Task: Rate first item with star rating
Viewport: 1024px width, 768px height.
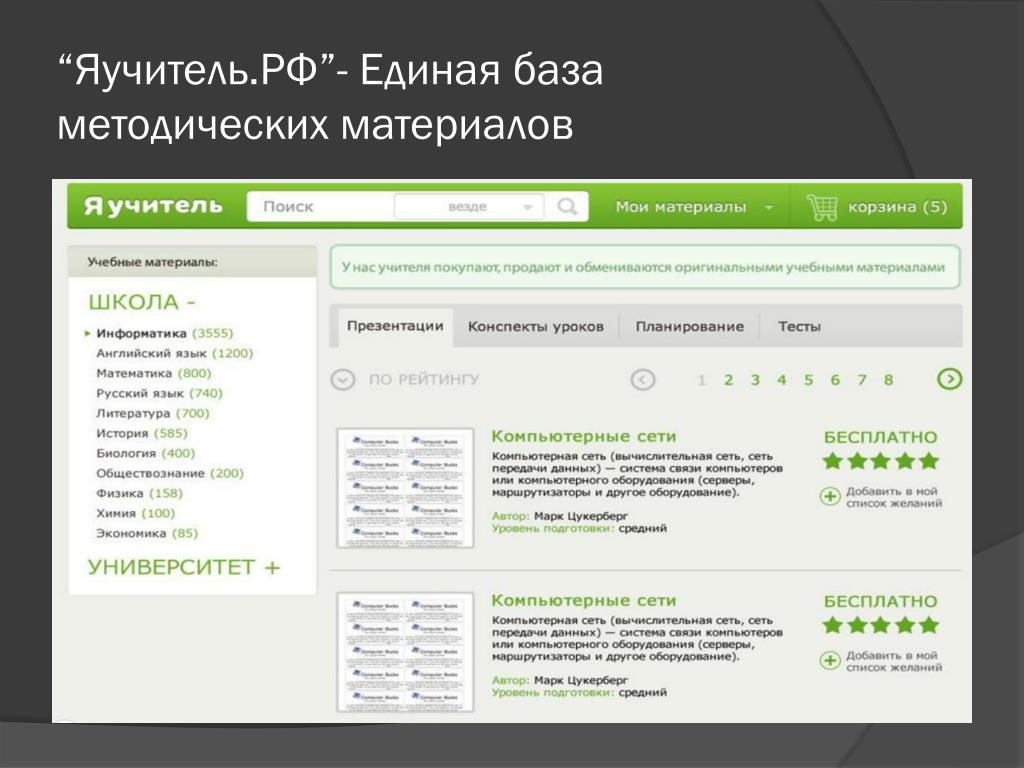Action: [880, 461]
